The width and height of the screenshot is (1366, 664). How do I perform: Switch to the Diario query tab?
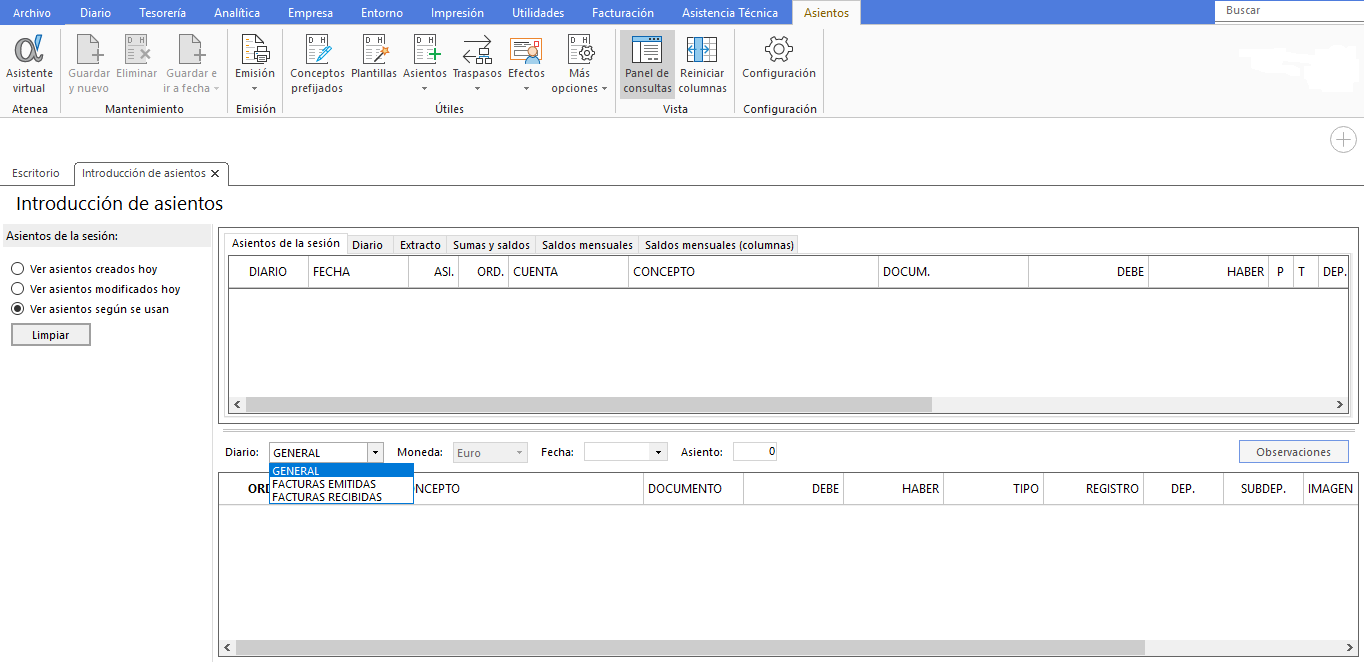point(367,245)
